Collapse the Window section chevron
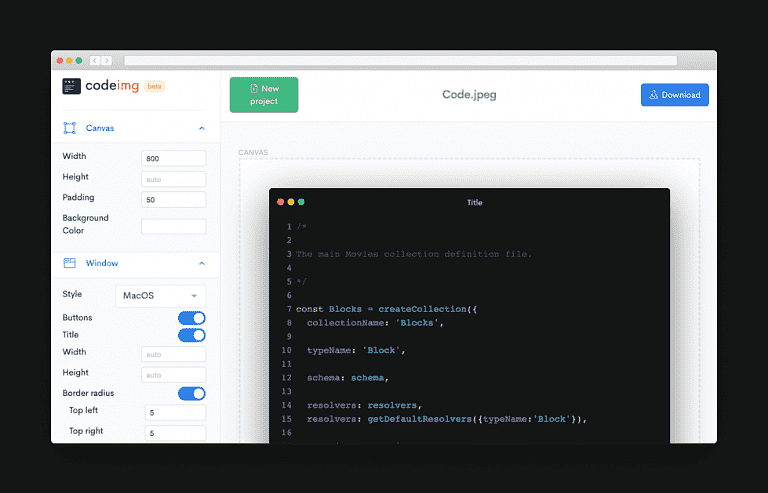 pos(202,263)
